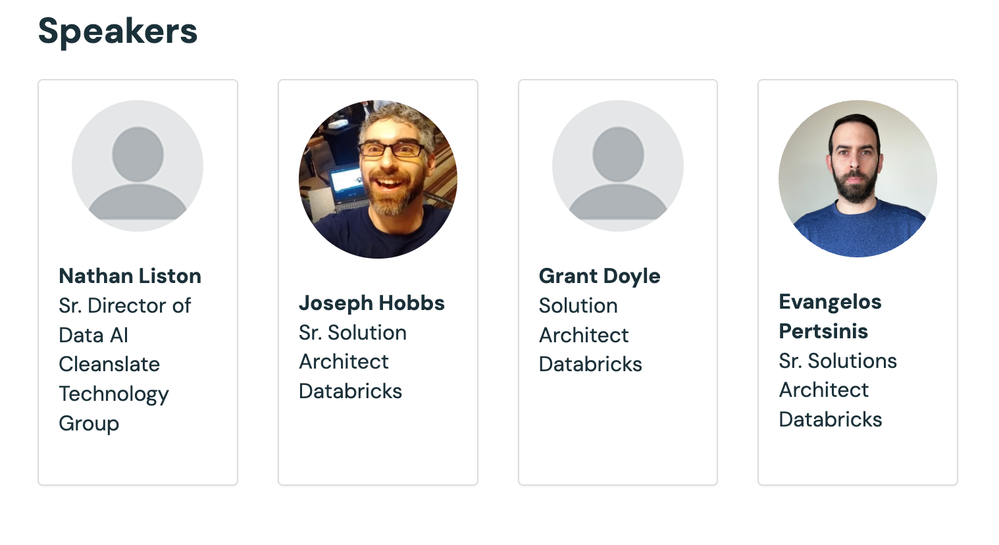Open the Grant Doyle name link
Image resolution: width=999 pixels, height=545 pixels.
tap(599, 276)
